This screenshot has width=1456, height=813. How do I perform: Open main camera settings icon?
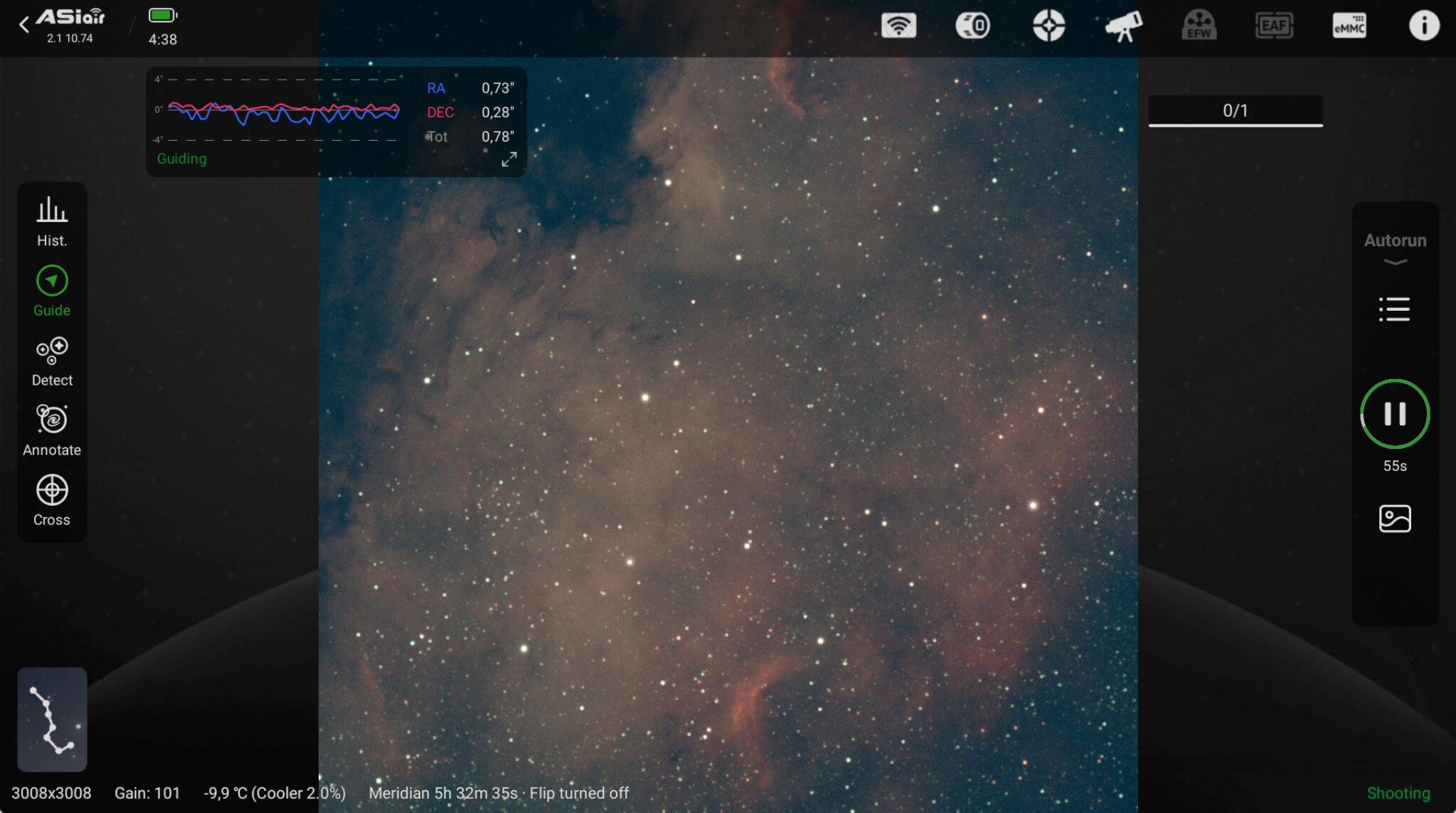pyautogui.click(x=972, y=26)
